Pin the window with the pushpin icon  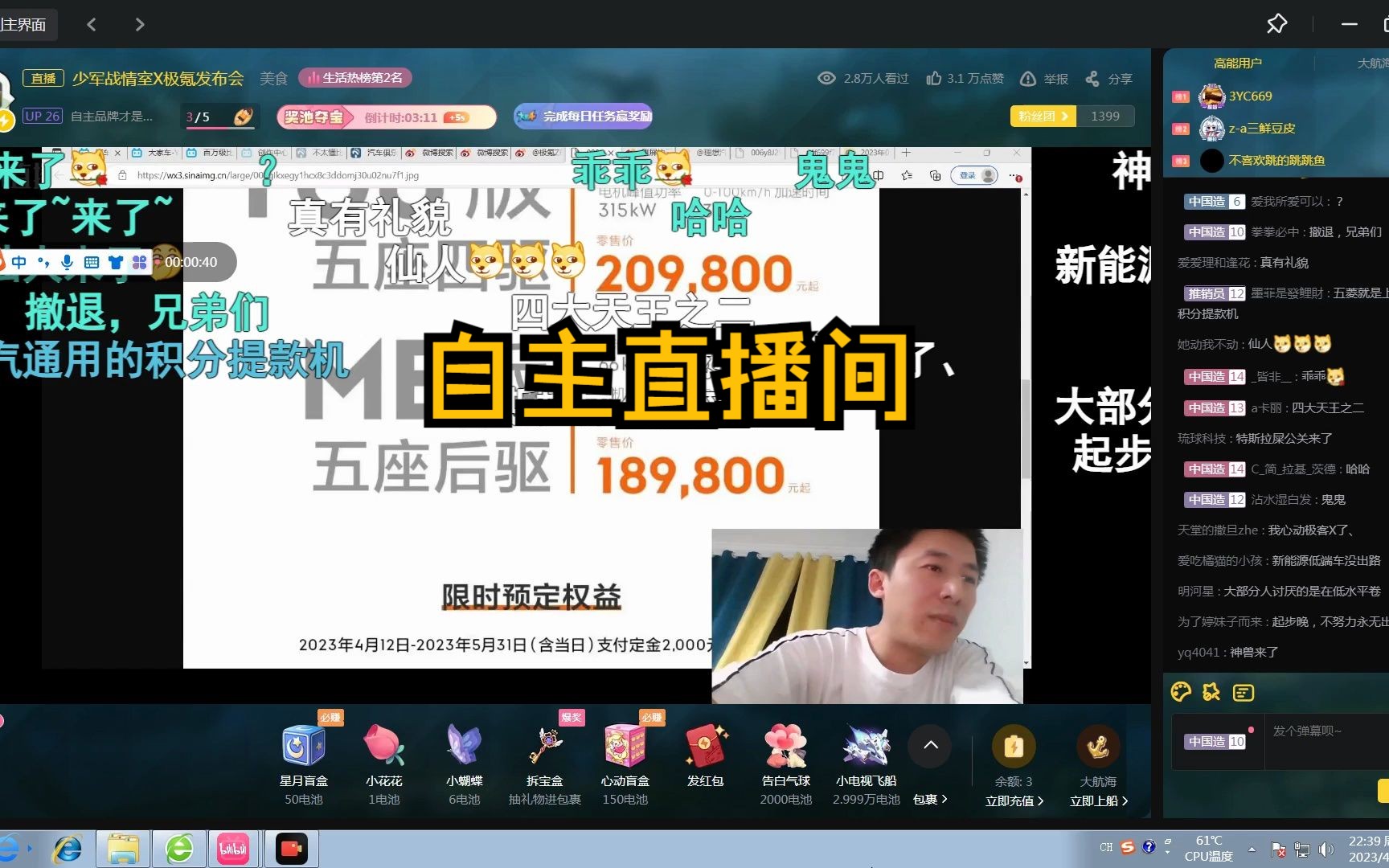(x=1276, y=24)
